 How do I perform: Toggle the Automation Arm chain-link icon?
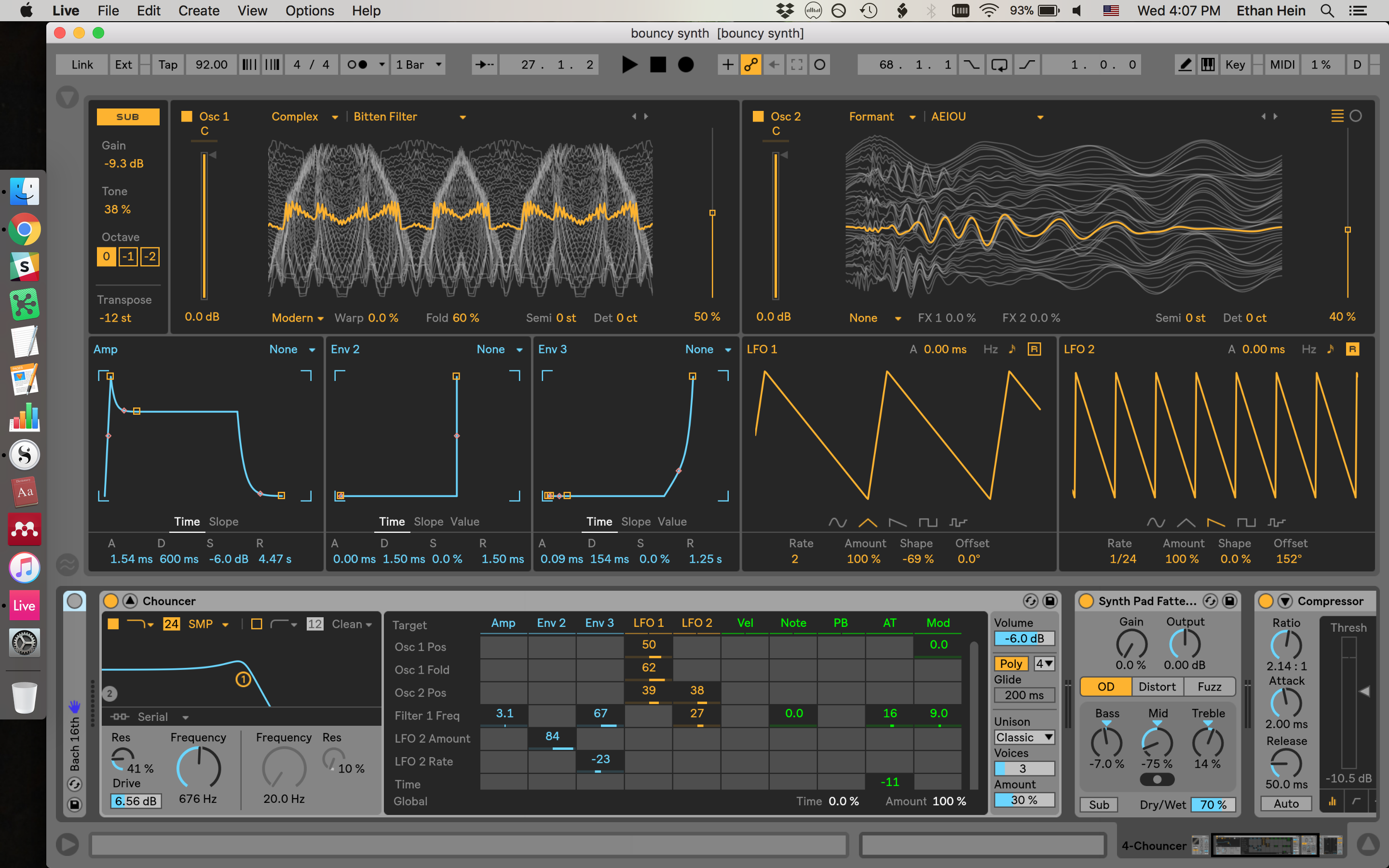[750, 65]
